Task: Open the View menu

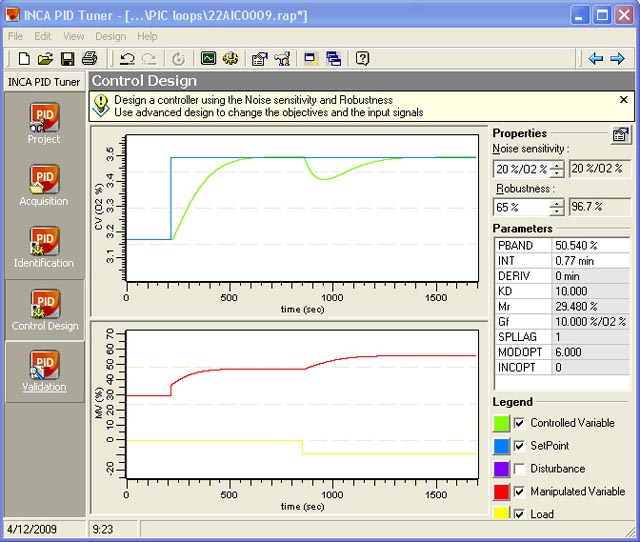Action: click(73, 36)
